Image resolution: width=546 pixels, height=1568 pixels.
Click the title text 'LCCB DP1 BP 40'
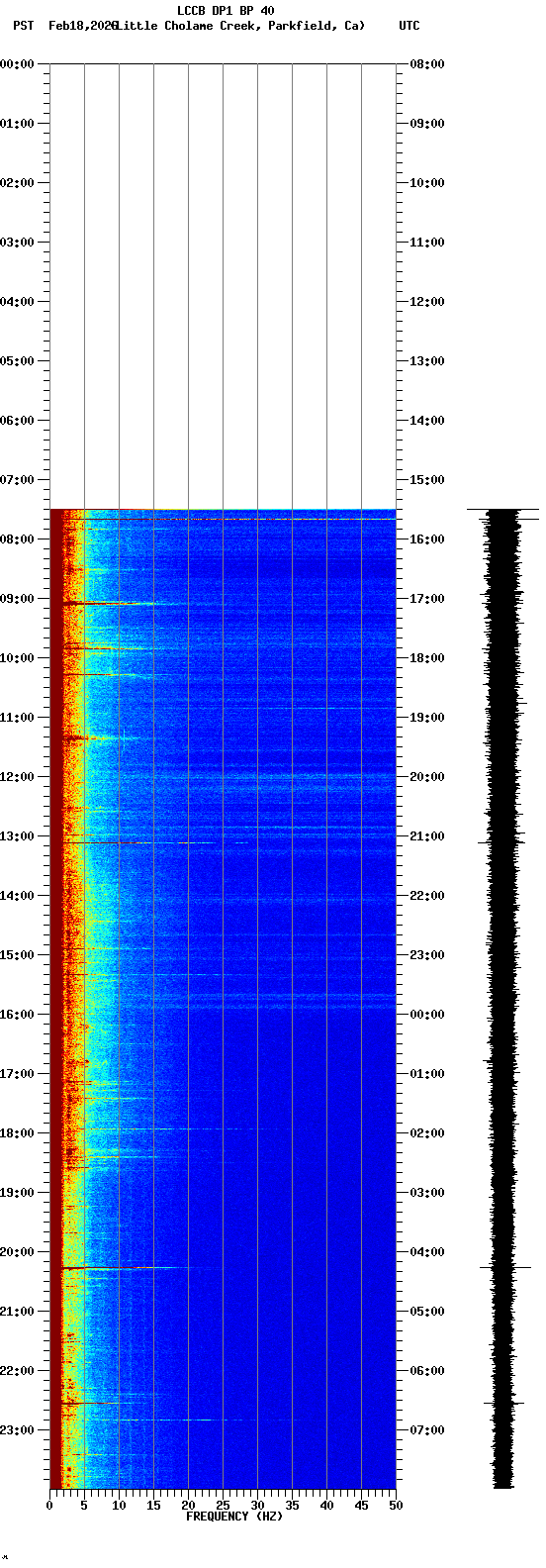[x=226, y=11]
